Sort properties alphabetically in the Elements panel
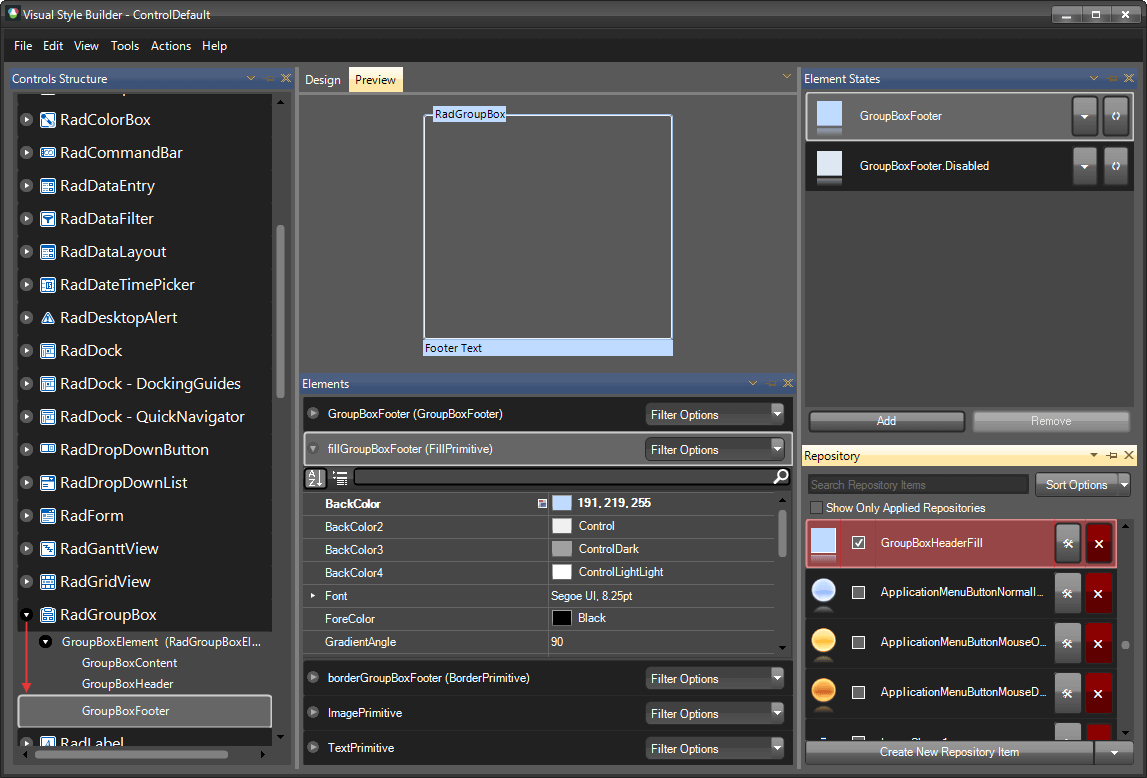 pos(315,476)
